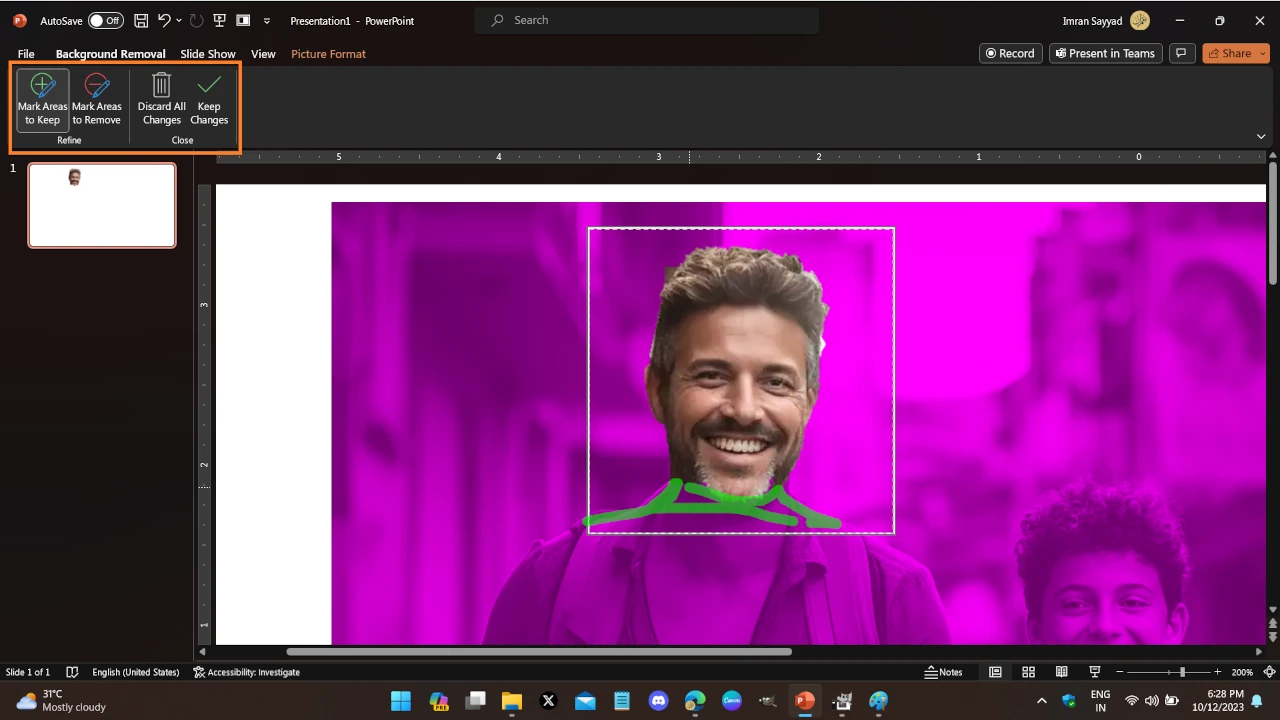Open the Imran Sayyad account profile

click(1106, 21)
